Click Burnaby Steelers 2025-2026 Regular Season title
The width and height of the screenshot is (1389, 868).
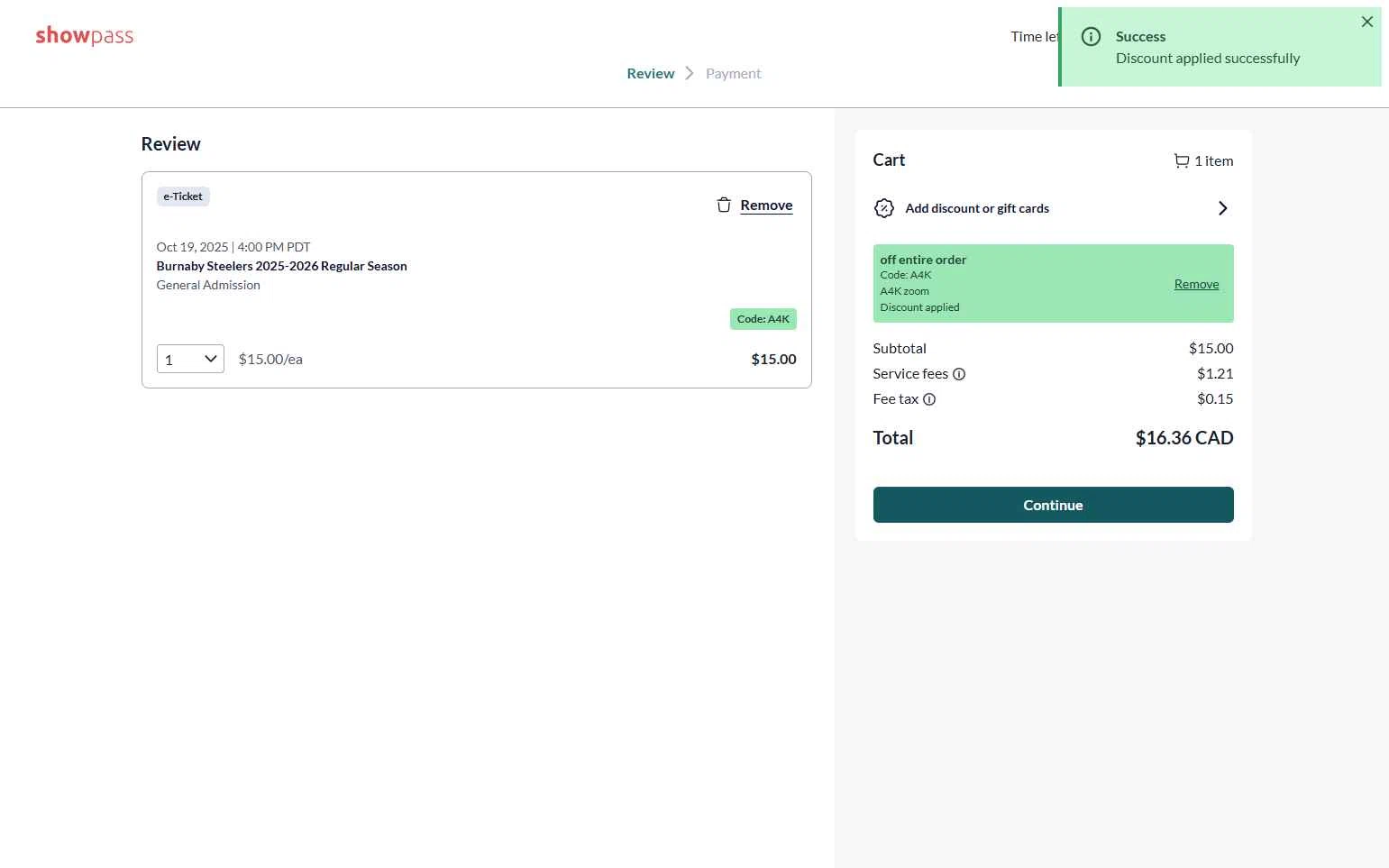(281, 266)
